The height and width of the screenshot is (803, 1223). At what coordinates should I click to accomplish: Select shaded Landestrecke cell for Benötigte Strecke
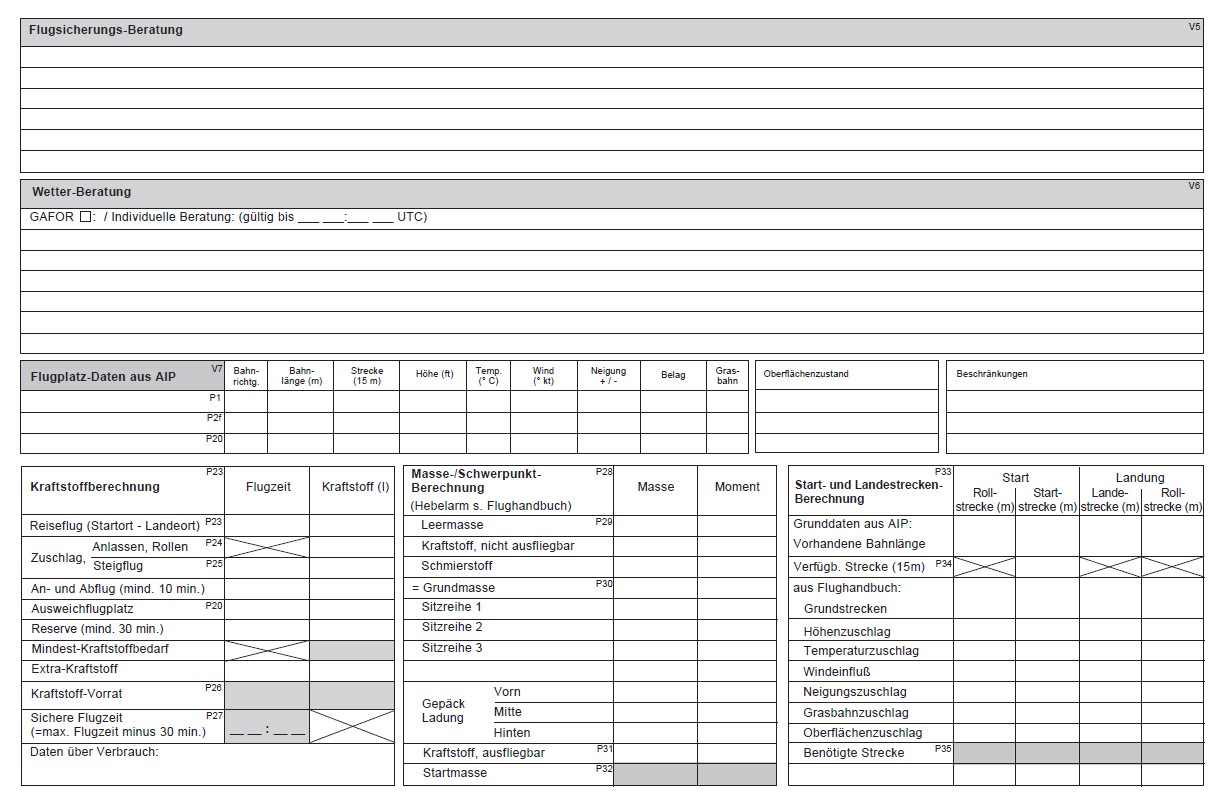[x=1110, y=753]
